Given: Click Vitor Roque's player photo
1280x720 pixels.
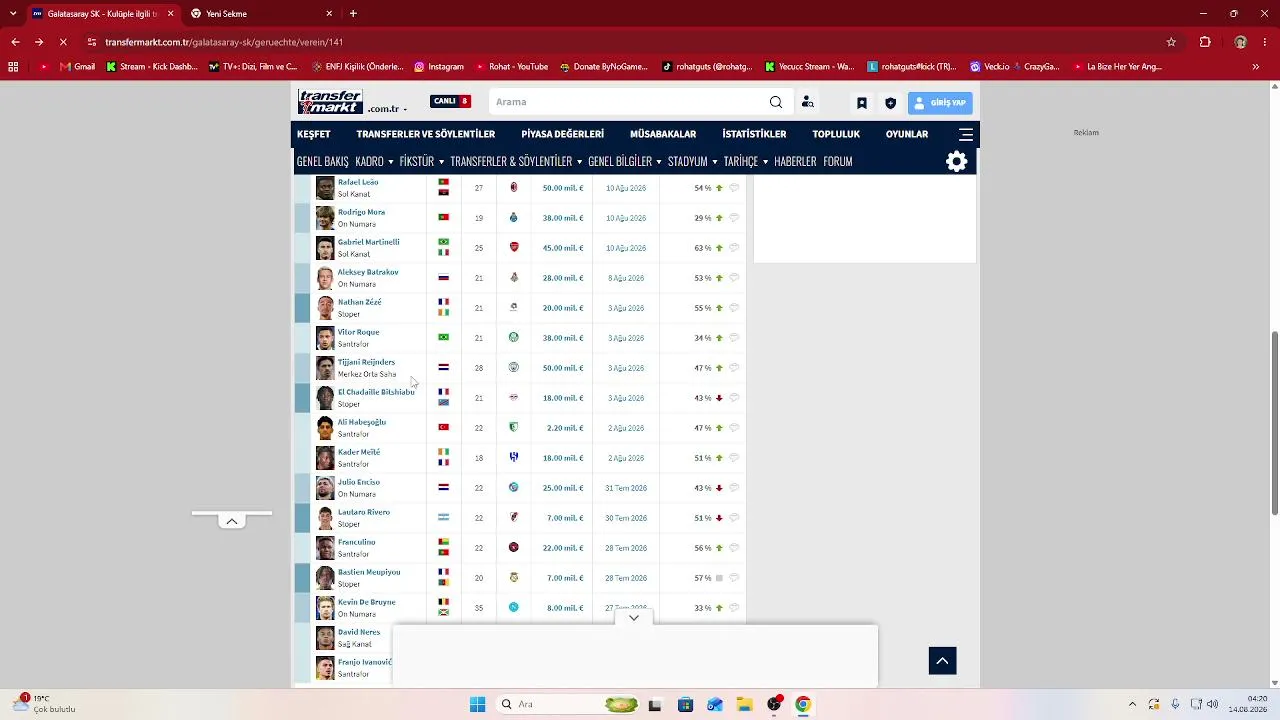Looking at the screenshot, I should click(x=325, y=338).
